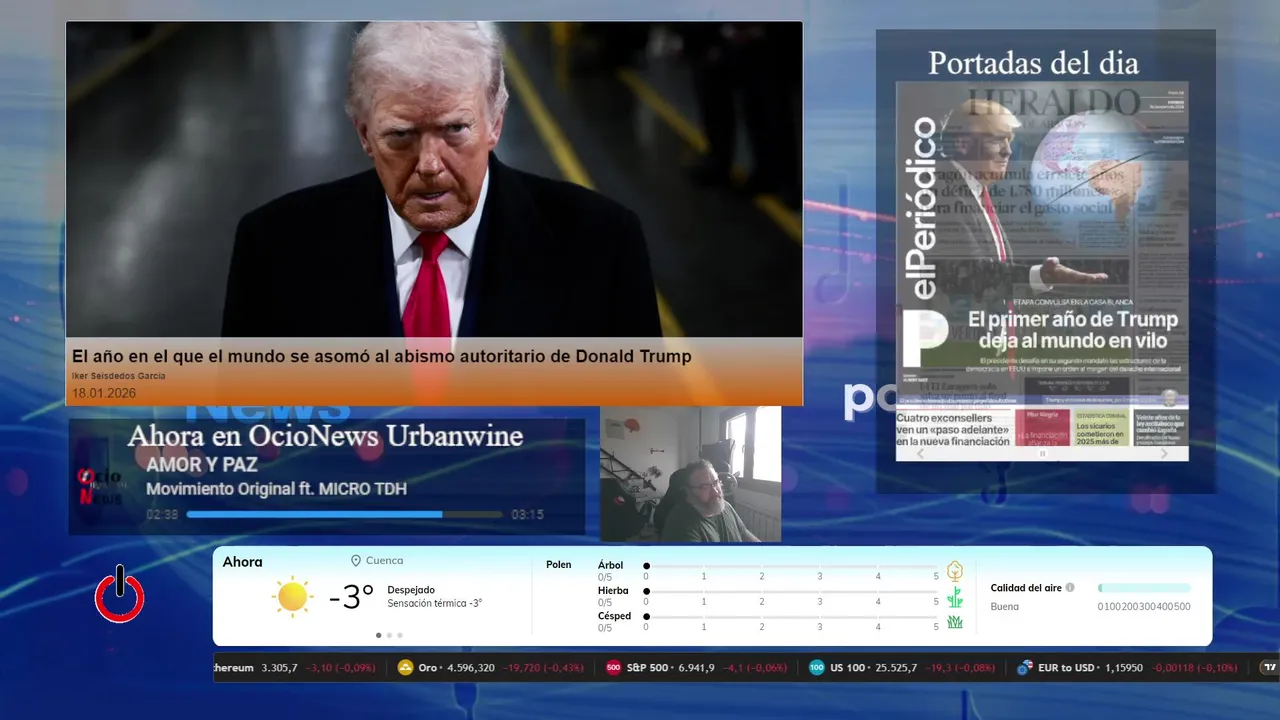Click elapsed time 02:38
The width and height of the screenshot is (1280, 720).
(162, 515)
